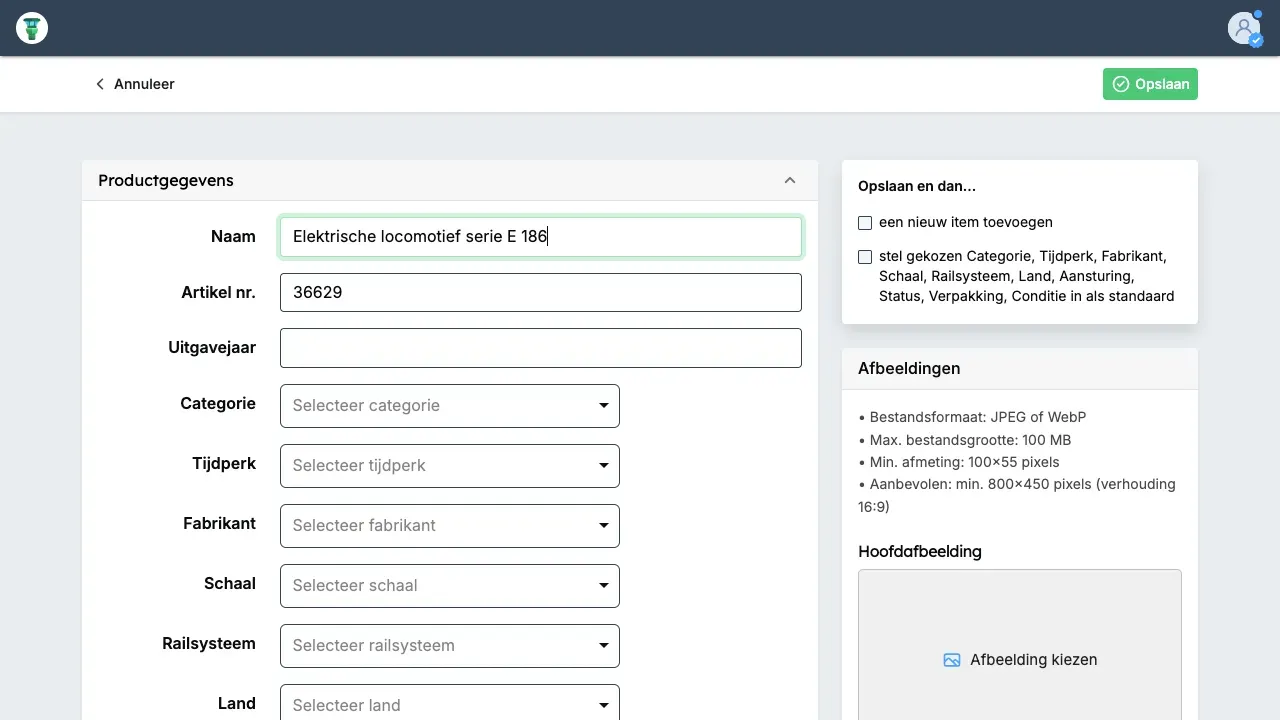Open the Fabrikant dropdown
This screenshot has height=720, width=1280.
450,526
